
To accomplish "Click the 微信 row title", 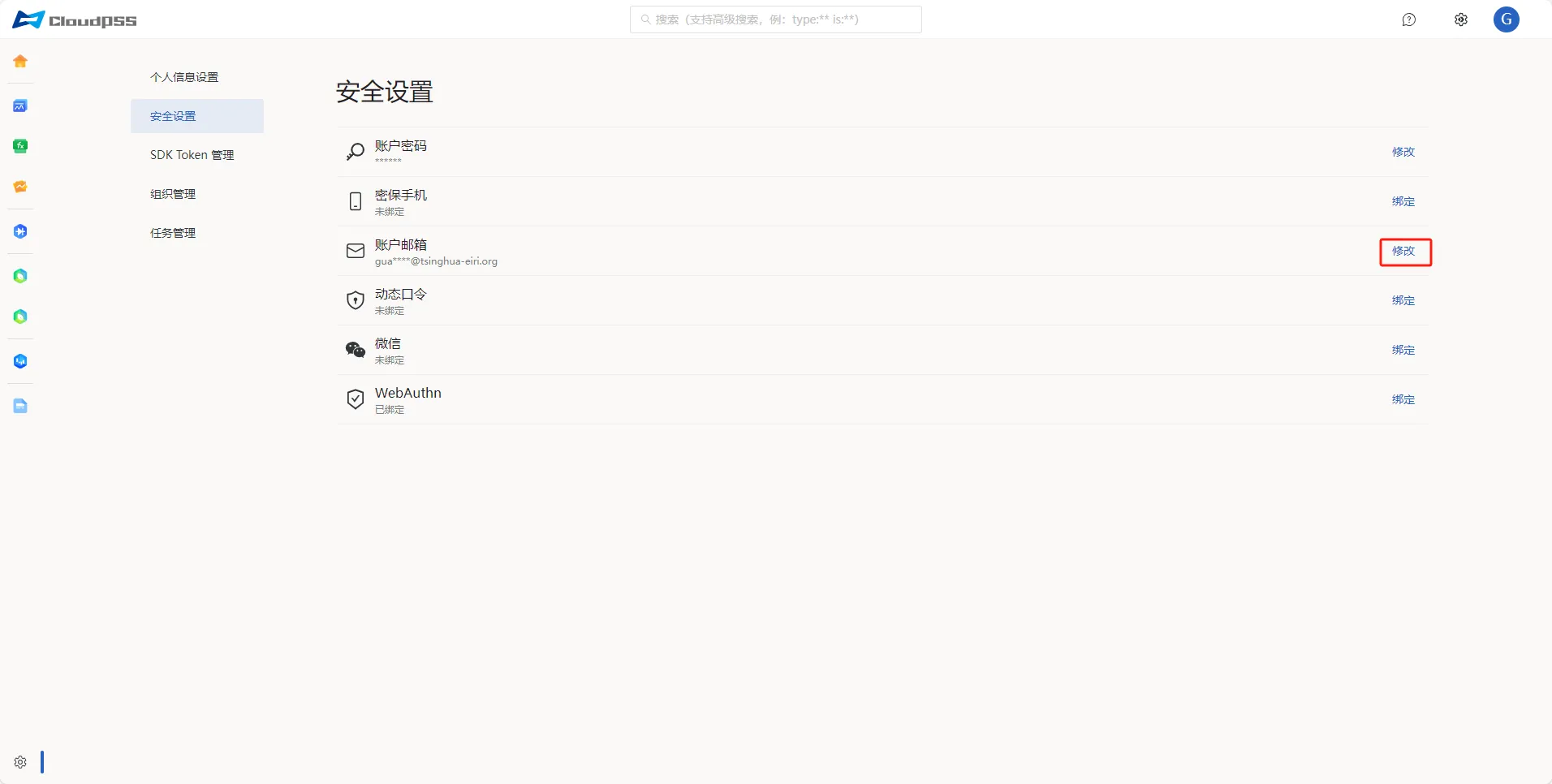I will pos(388,344).
